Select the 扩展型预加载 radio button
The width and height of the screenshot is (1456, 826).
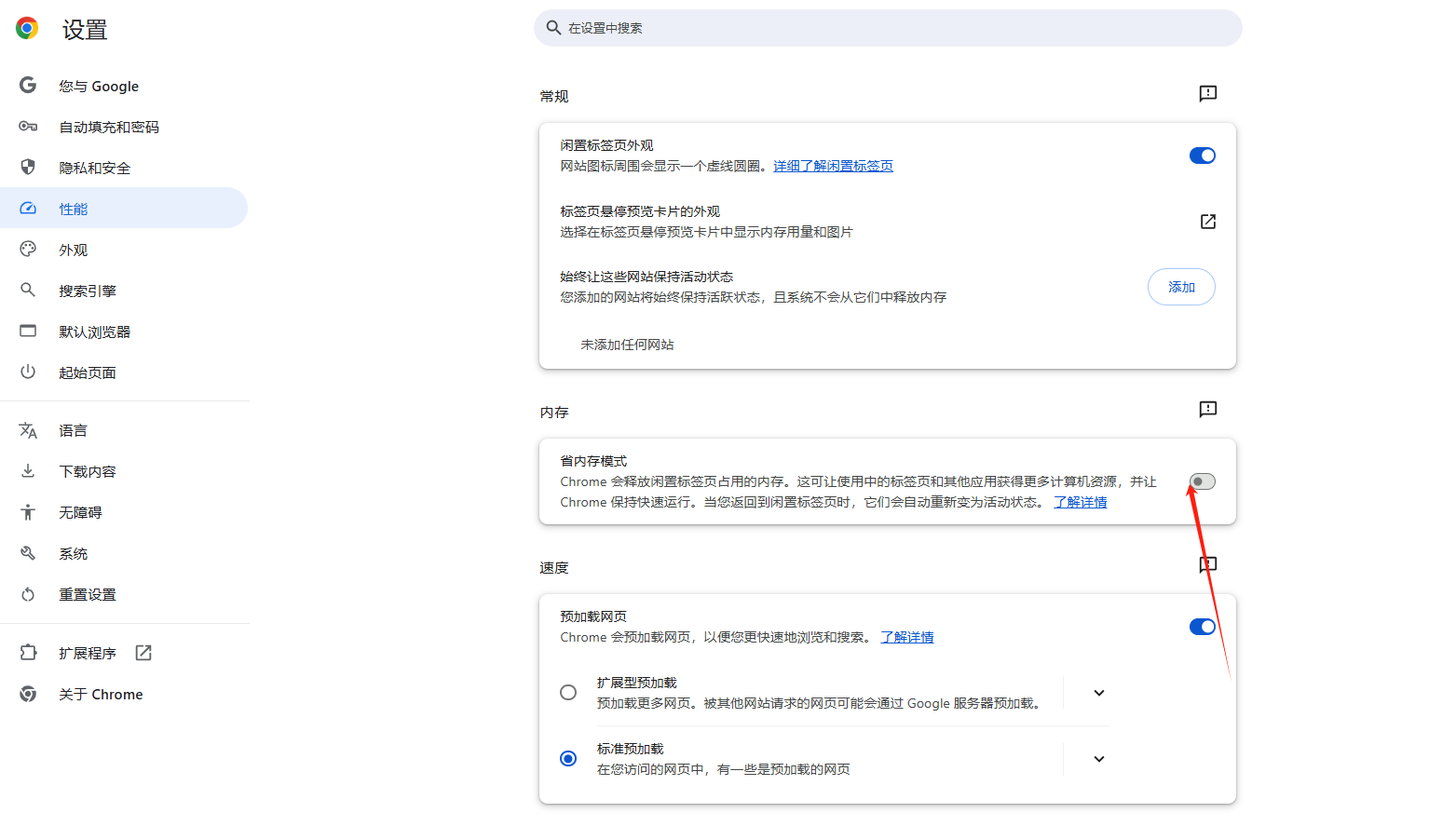(568, 693)
